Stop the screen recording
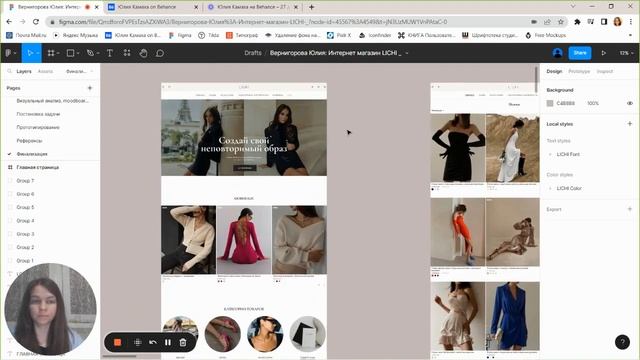 (118, 342)
